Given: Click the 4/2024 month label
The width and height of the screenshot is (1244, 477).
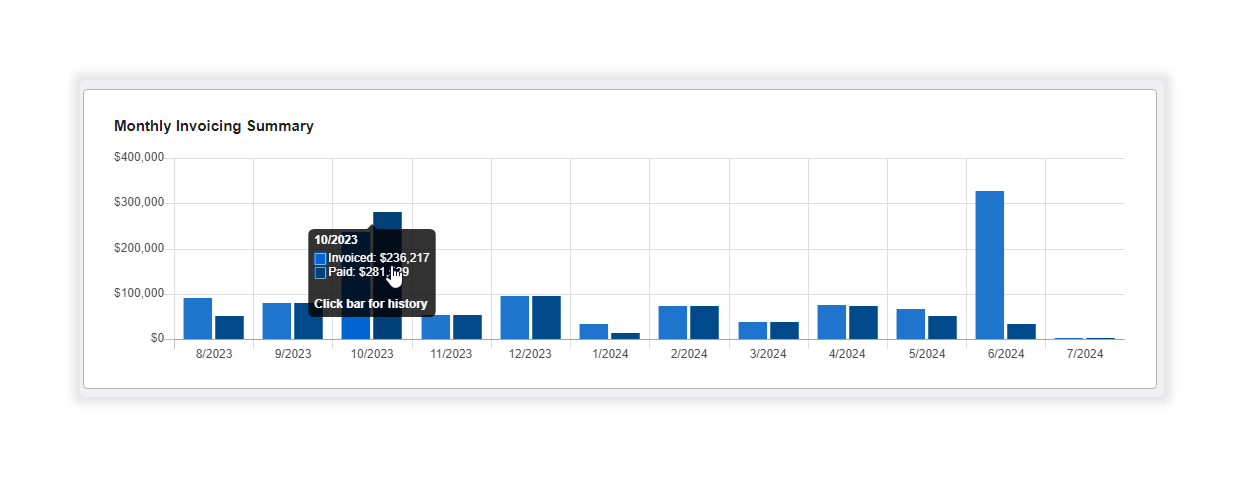Looking at the screenshot, I should click(x=847, y=354).
